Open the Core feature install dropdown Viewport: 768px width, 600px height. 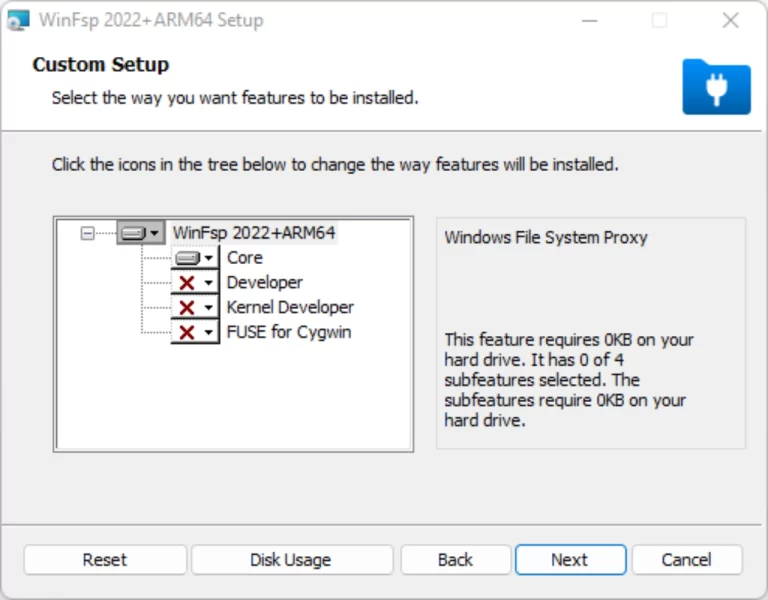pyautogui.click(x=195, y=258)
